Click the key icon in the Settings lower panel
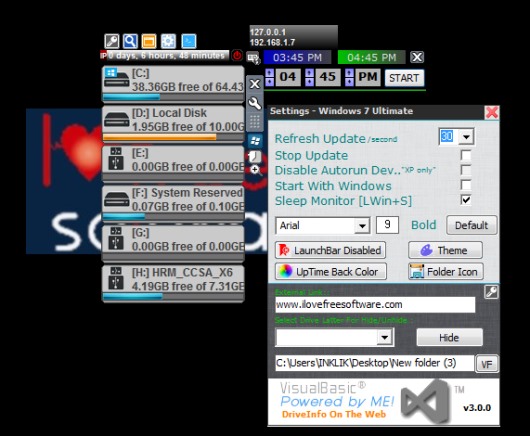Screen dimensions: 530x436 [x=491, y=292]
